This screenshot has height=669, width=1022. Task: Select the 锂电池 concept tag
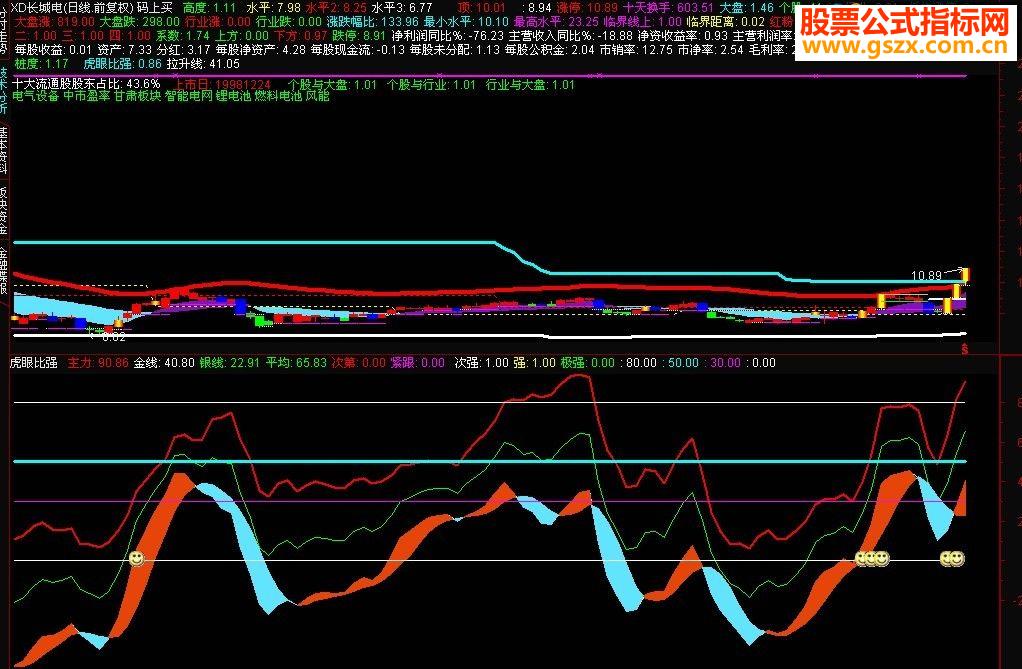click(233, 96)
